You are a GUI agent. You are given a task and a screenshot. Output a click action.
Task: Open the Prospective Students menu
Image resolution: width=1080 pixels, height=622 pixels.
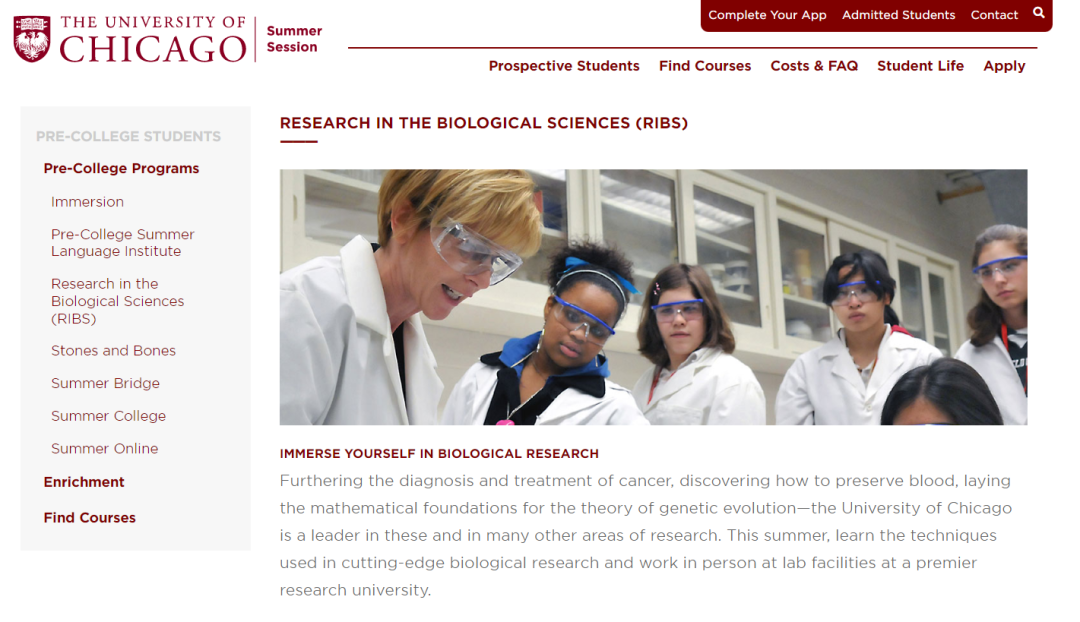pos(564,66)
